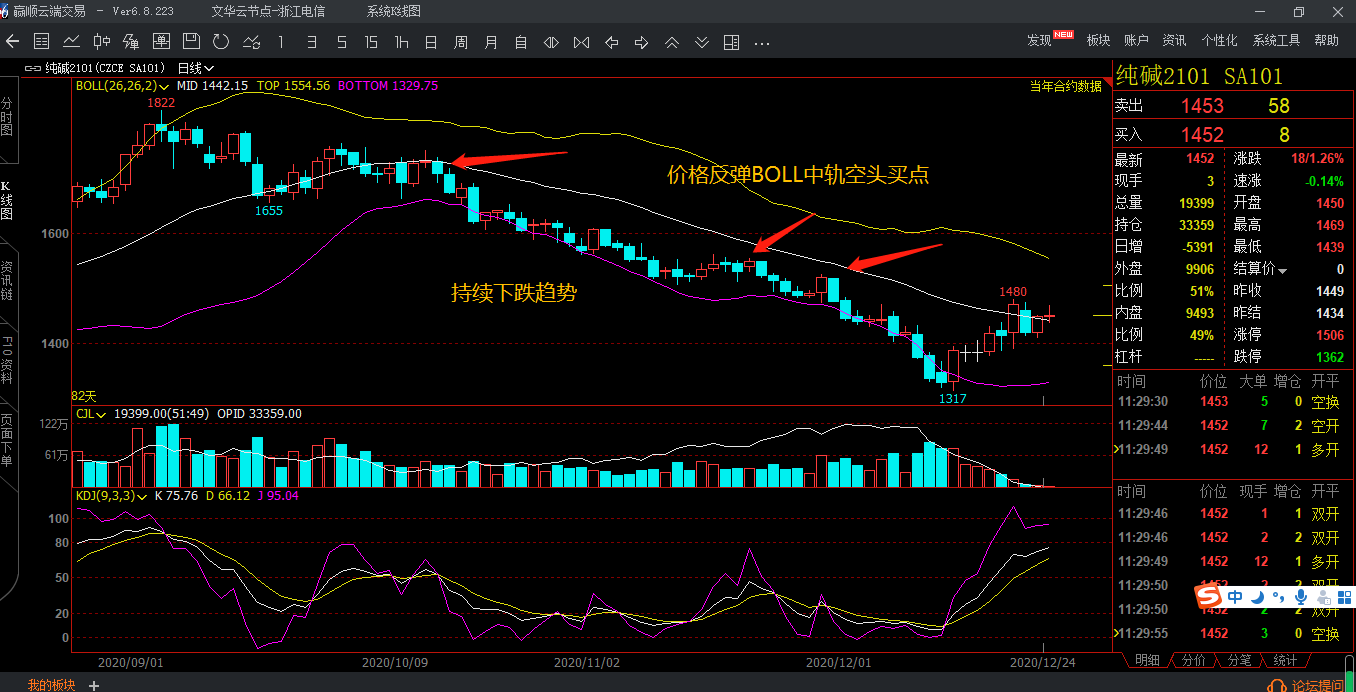Open the quote list toolbar icon
Screen dimensions: 1356x692
(x=41, y=42)
